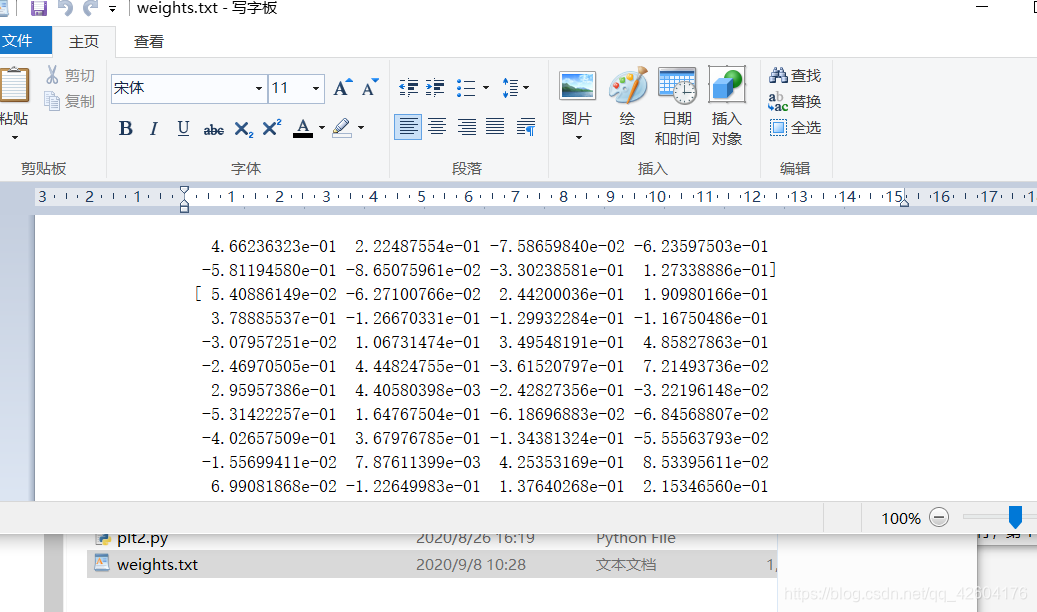Click the value 4.66236323e-01 in the document
This screenshot has height=612, width=1037.
pyautogui.click(x=273, y=246)
